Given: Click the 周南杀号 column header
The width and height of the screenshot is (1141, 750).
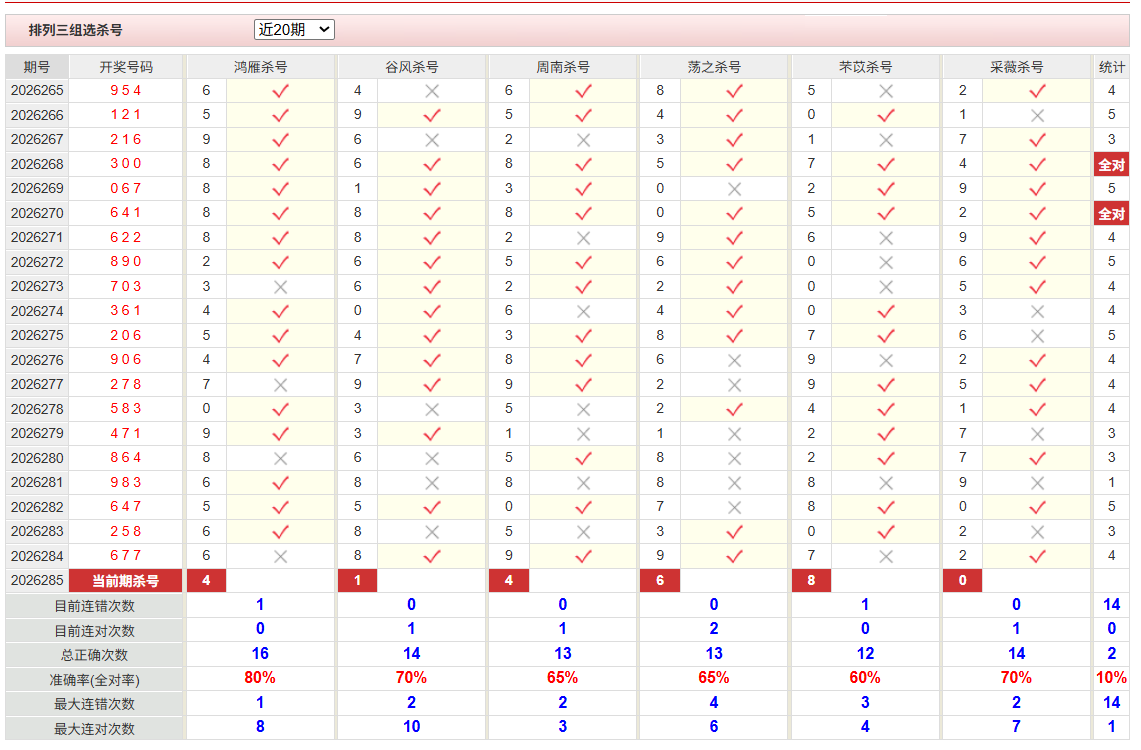Looking at the screenshot, I should [x=563, y=67].
